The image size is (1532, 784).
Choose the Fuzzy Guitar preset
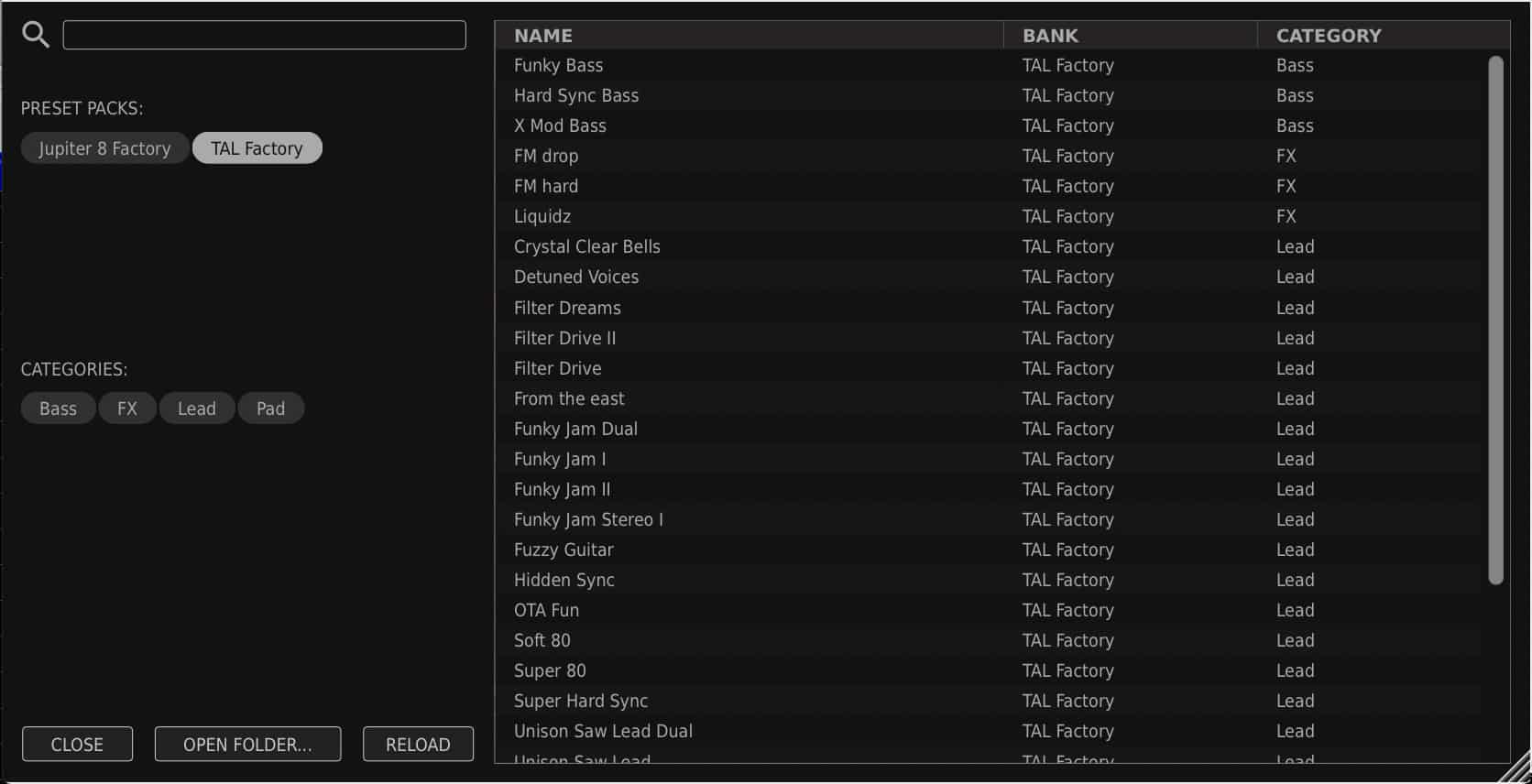[x=564, y=550]
